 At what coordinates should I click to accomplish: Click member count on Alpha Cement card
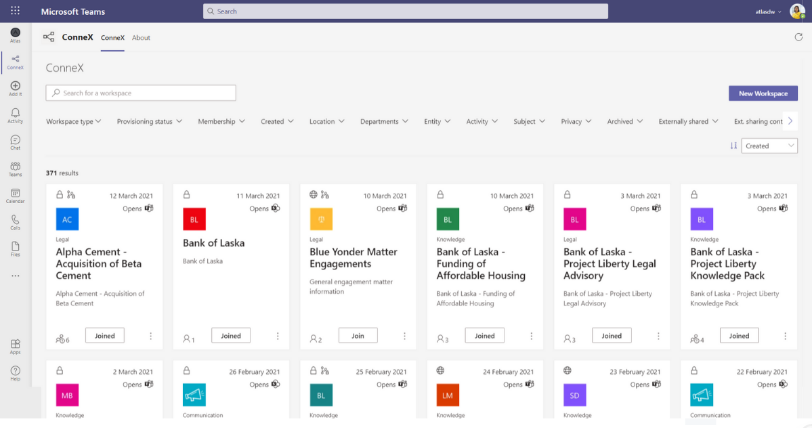point(62,339)
